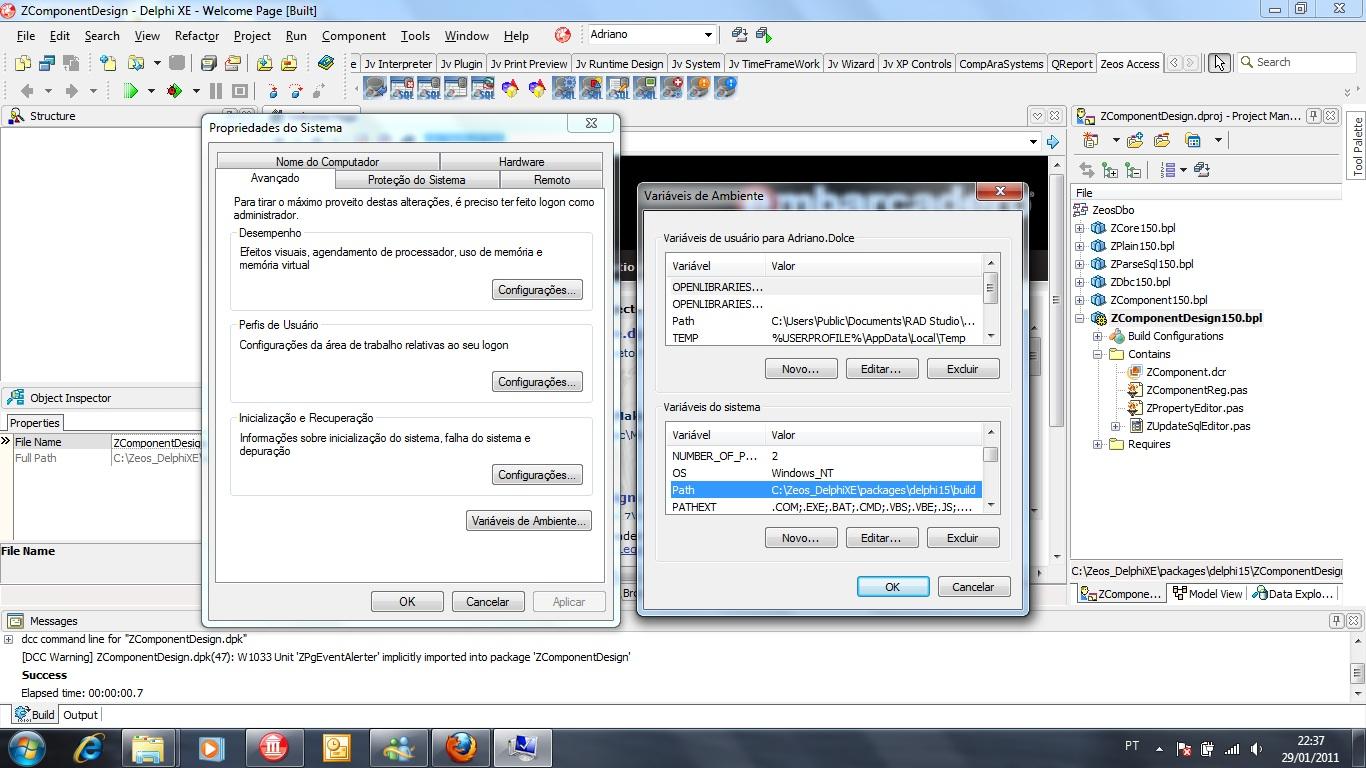Click the Program Reset stop icon
The height and width of the screenshot is (768, 1366).
240,90
